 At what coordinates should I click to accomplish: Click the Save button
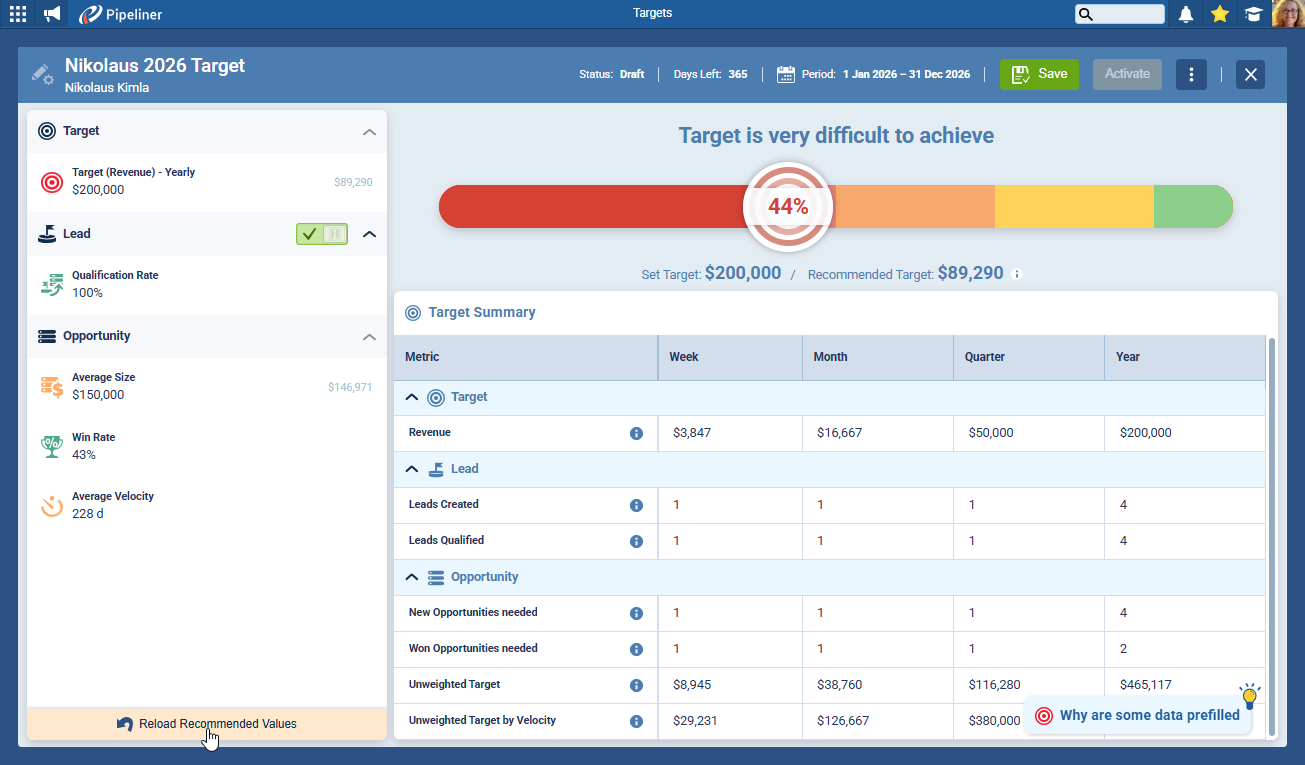tap(1039, 74)
